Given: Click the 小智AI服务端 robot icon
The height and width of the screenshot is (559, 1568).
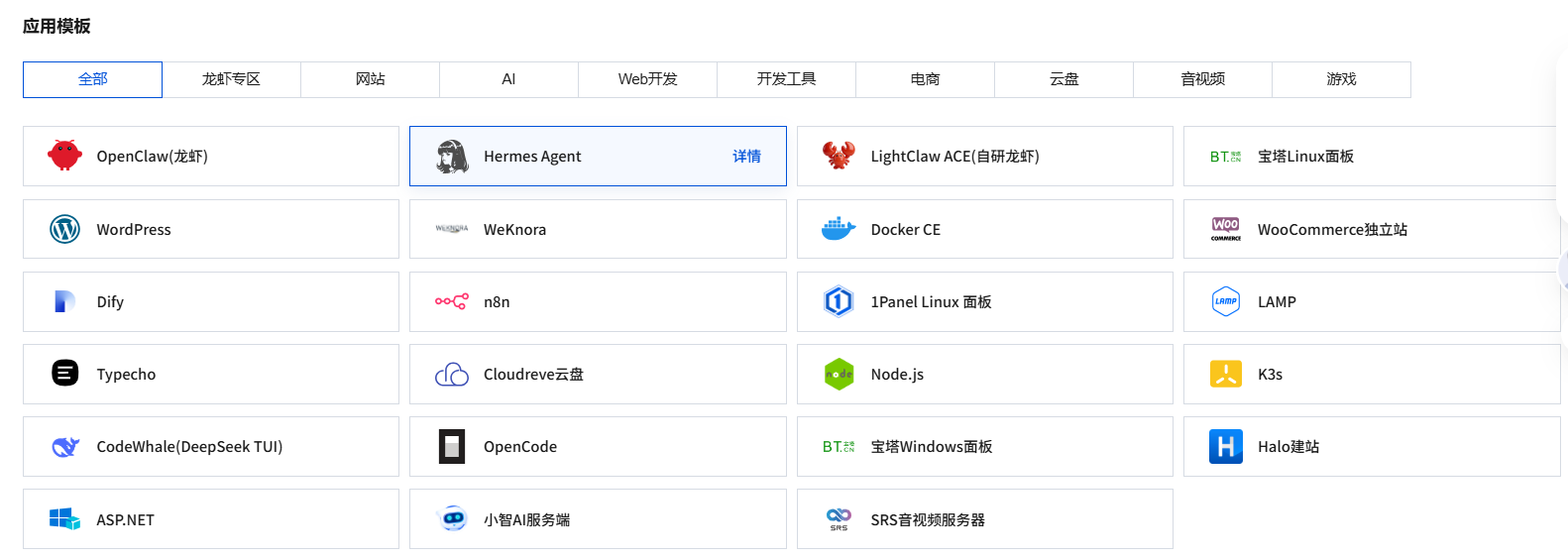Looking at the screenshot, I should [x=452, y=518].
